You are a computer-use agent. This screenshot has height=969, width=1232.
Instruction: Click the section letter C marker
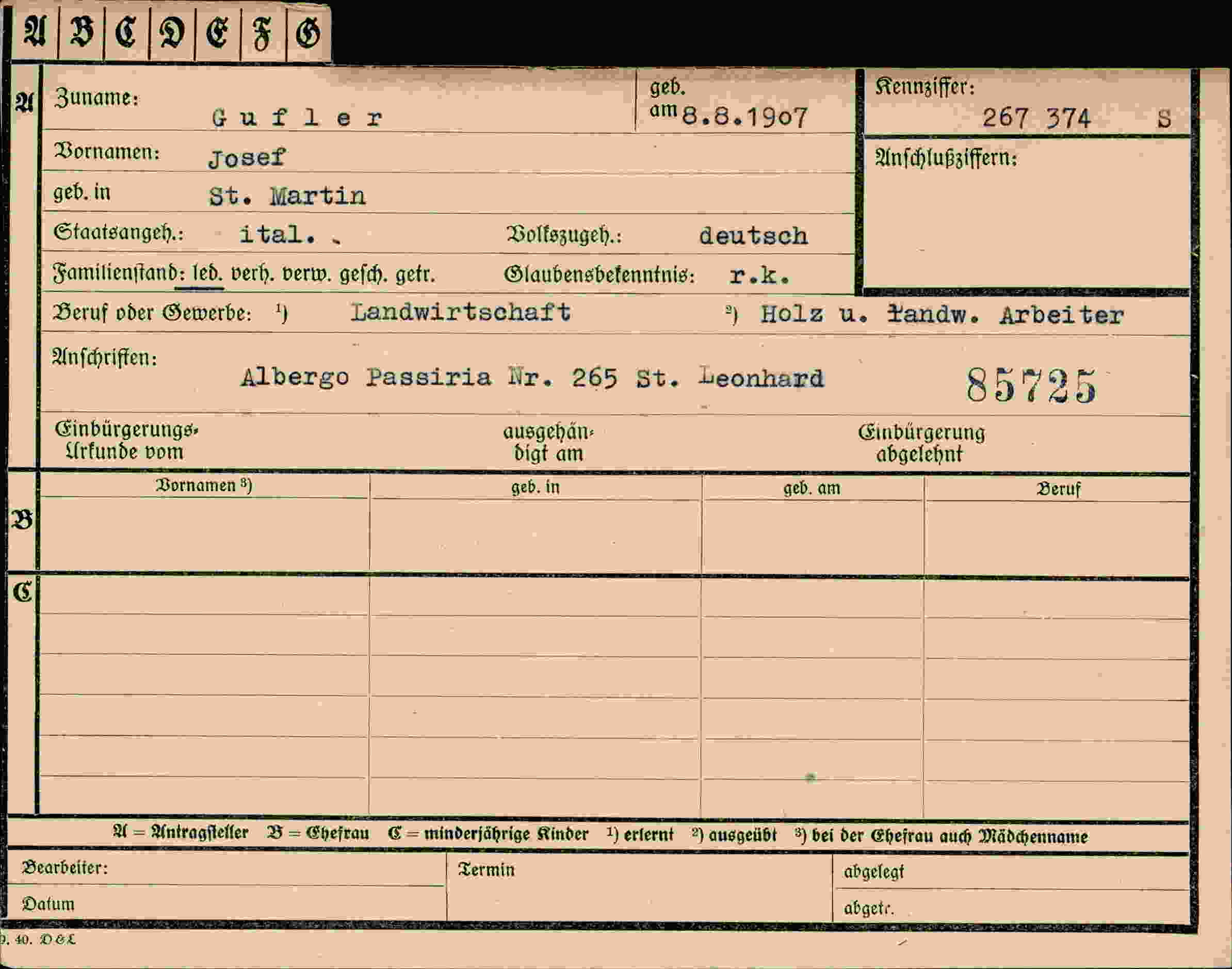click(22, 592)
